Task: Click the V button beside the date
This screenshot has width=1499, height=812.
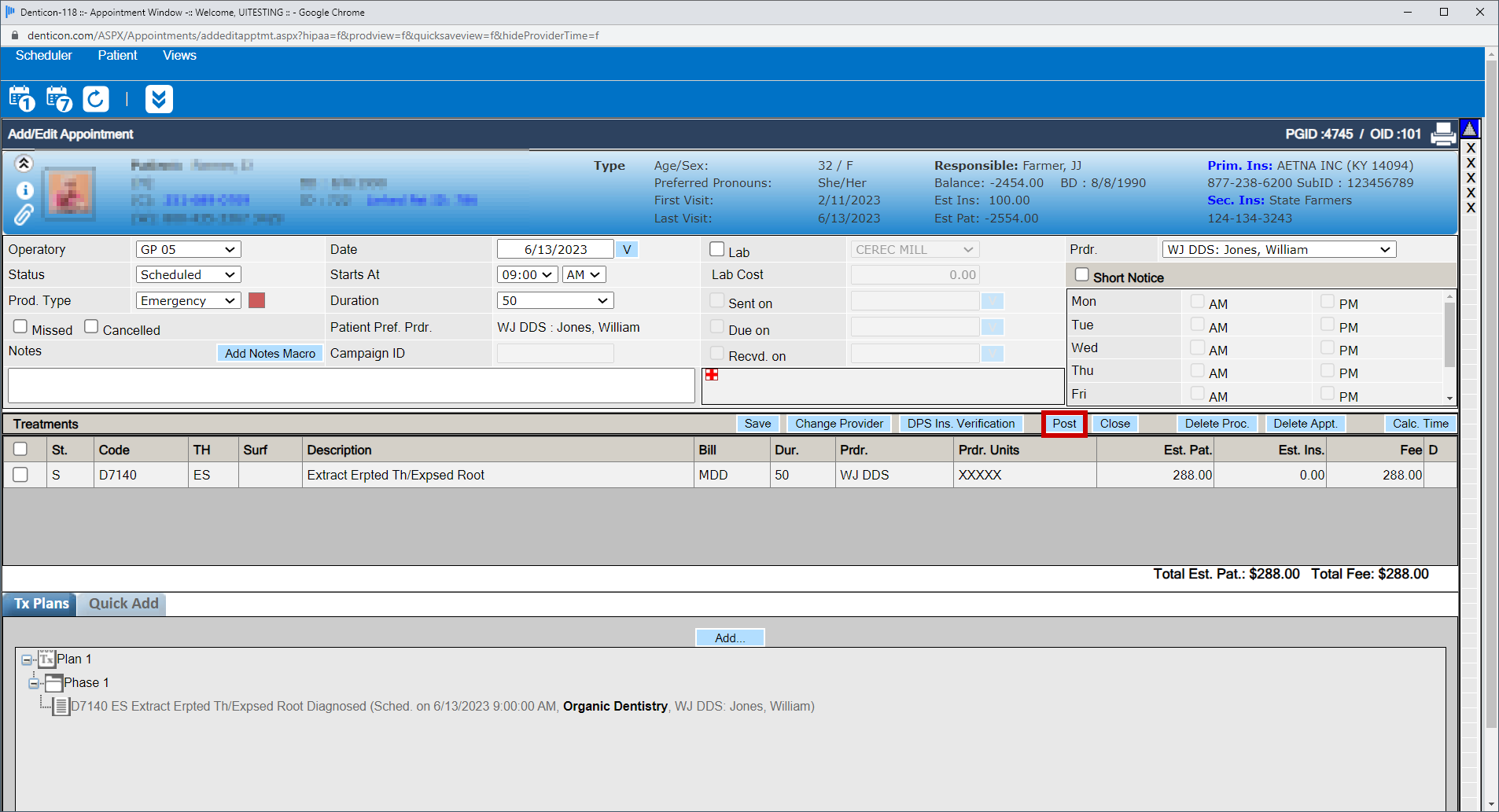Action: [x=626, y=249]
